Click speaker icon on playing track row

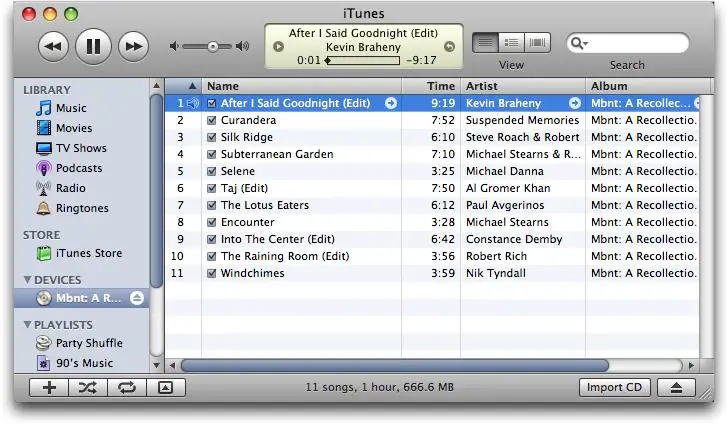[193, 103]
